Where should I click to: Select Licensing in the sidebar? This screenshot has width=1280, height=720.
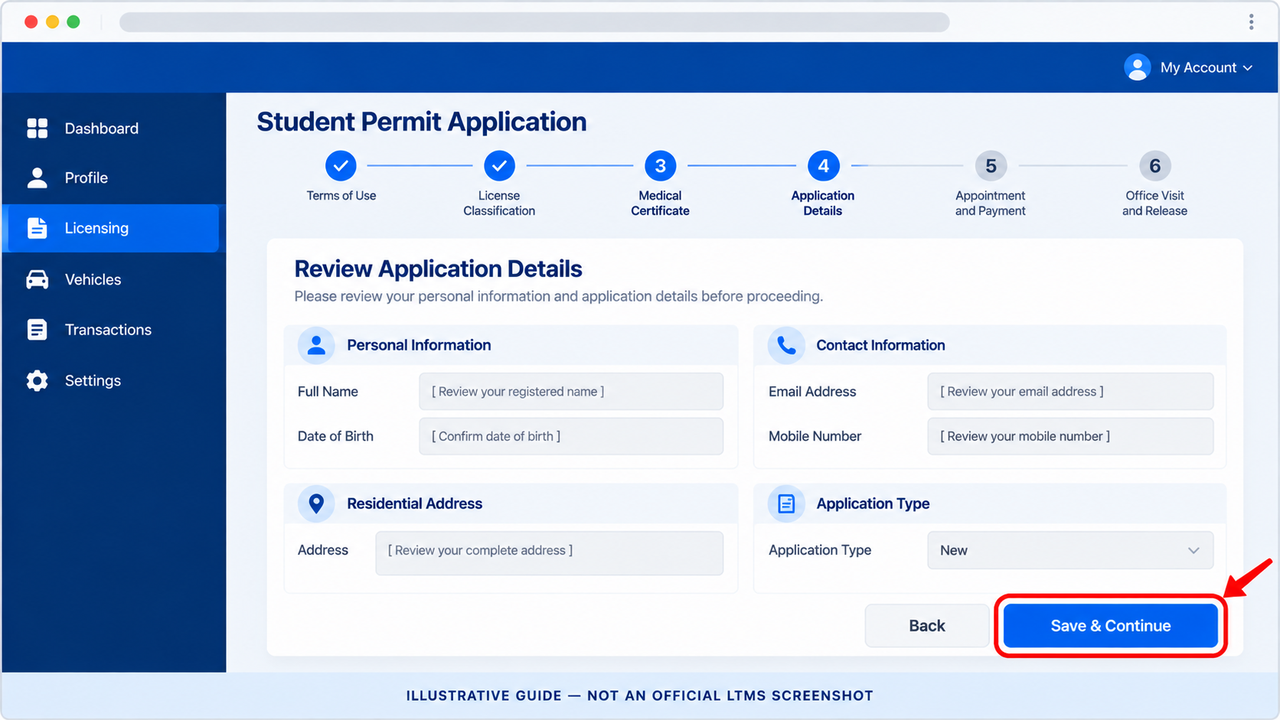(111, 228)
